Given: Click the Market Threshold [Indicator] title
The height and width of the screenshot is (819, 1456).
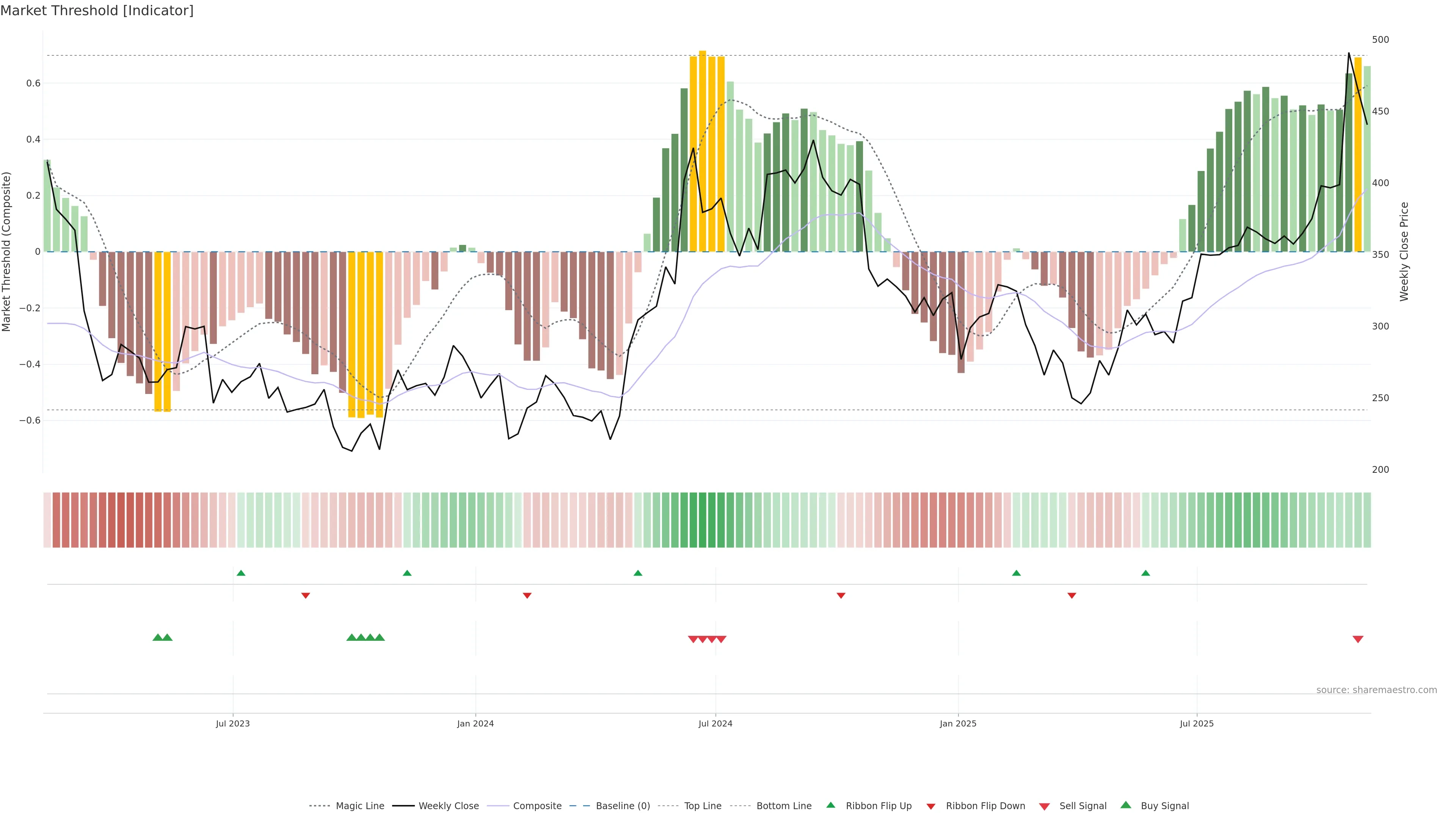Looking at the screenshot, I should pos(97,11).
